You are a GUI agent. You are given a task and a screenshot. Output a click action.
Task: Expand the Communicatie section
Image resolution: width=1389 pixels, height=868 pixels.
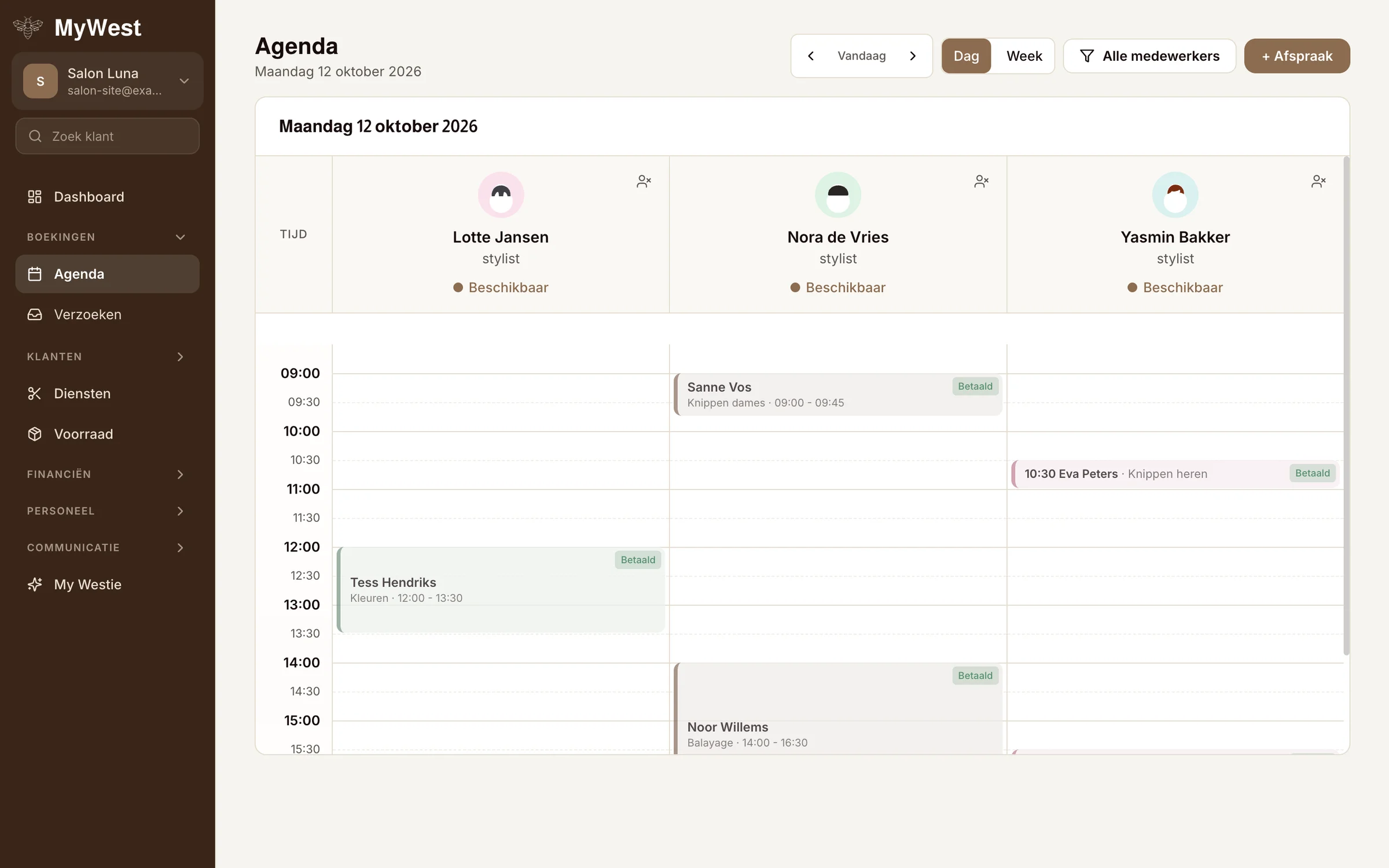pyautogui.click(x=107, y=547)
